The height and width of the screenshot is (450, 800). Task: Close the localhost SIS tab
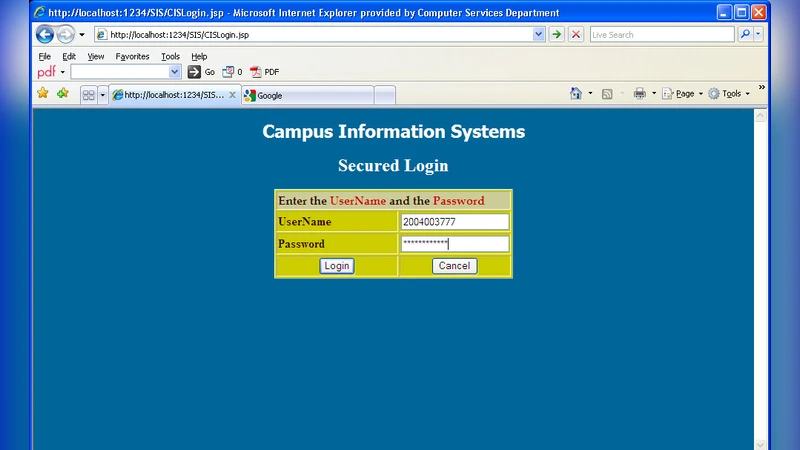232,95
